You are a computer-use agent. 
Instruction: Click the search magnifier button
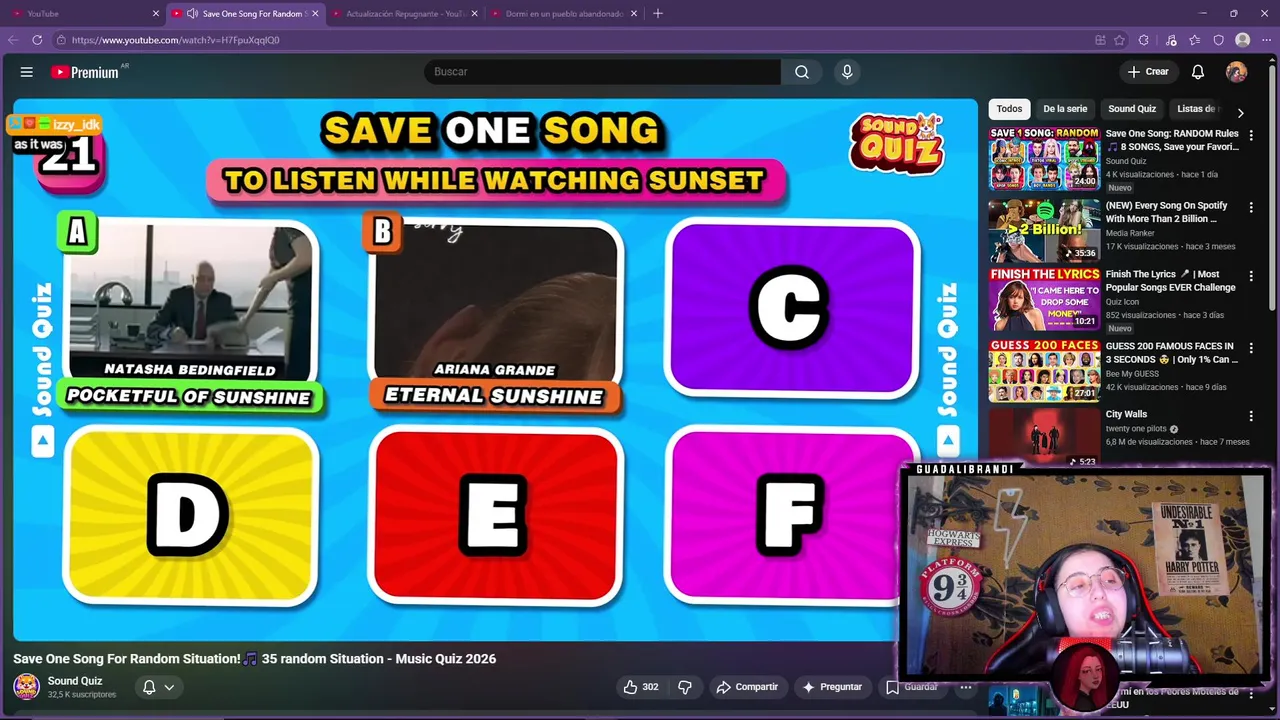(802, 72)
